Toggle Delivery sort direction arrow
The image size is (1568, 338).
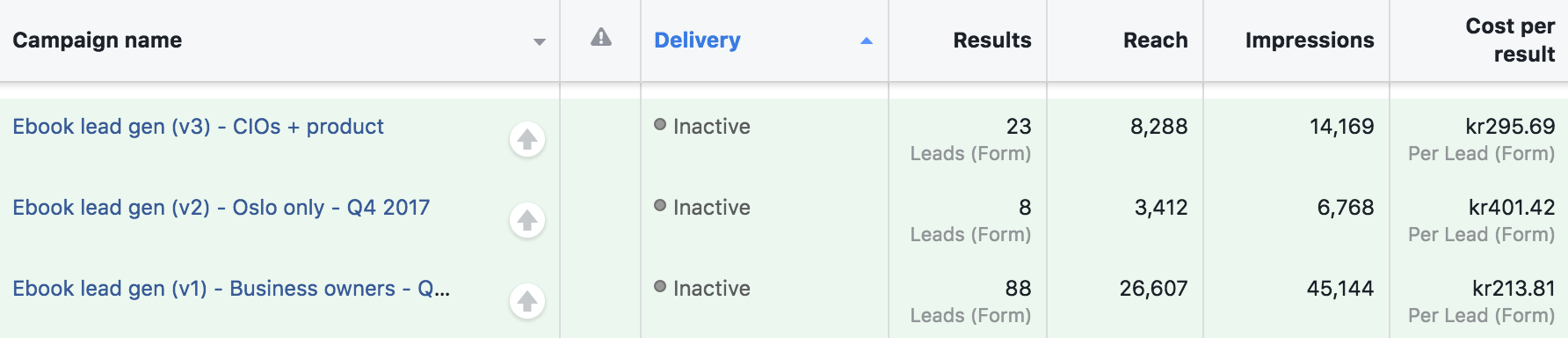point(867,40)
